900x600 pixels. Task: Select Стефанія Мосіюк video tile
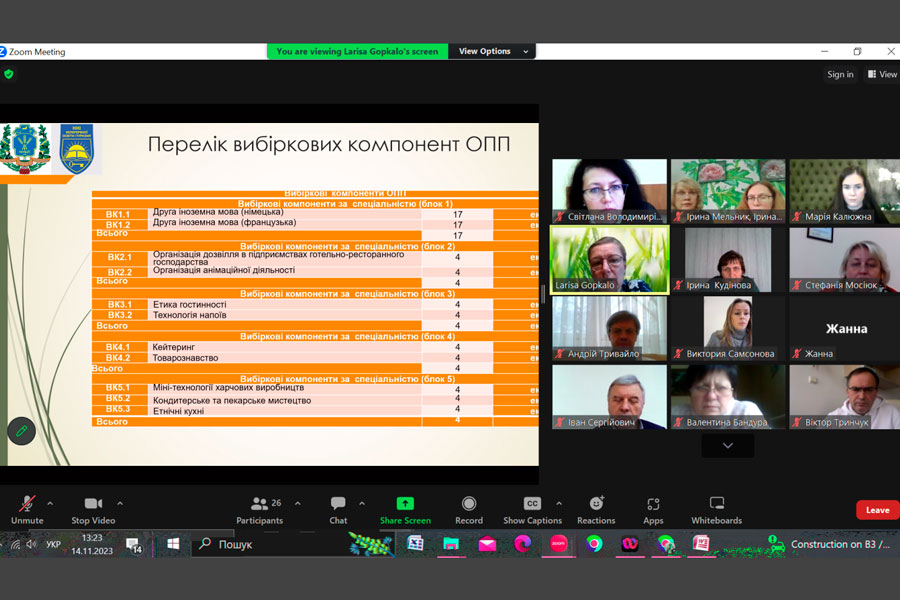(x=845, y=260)
